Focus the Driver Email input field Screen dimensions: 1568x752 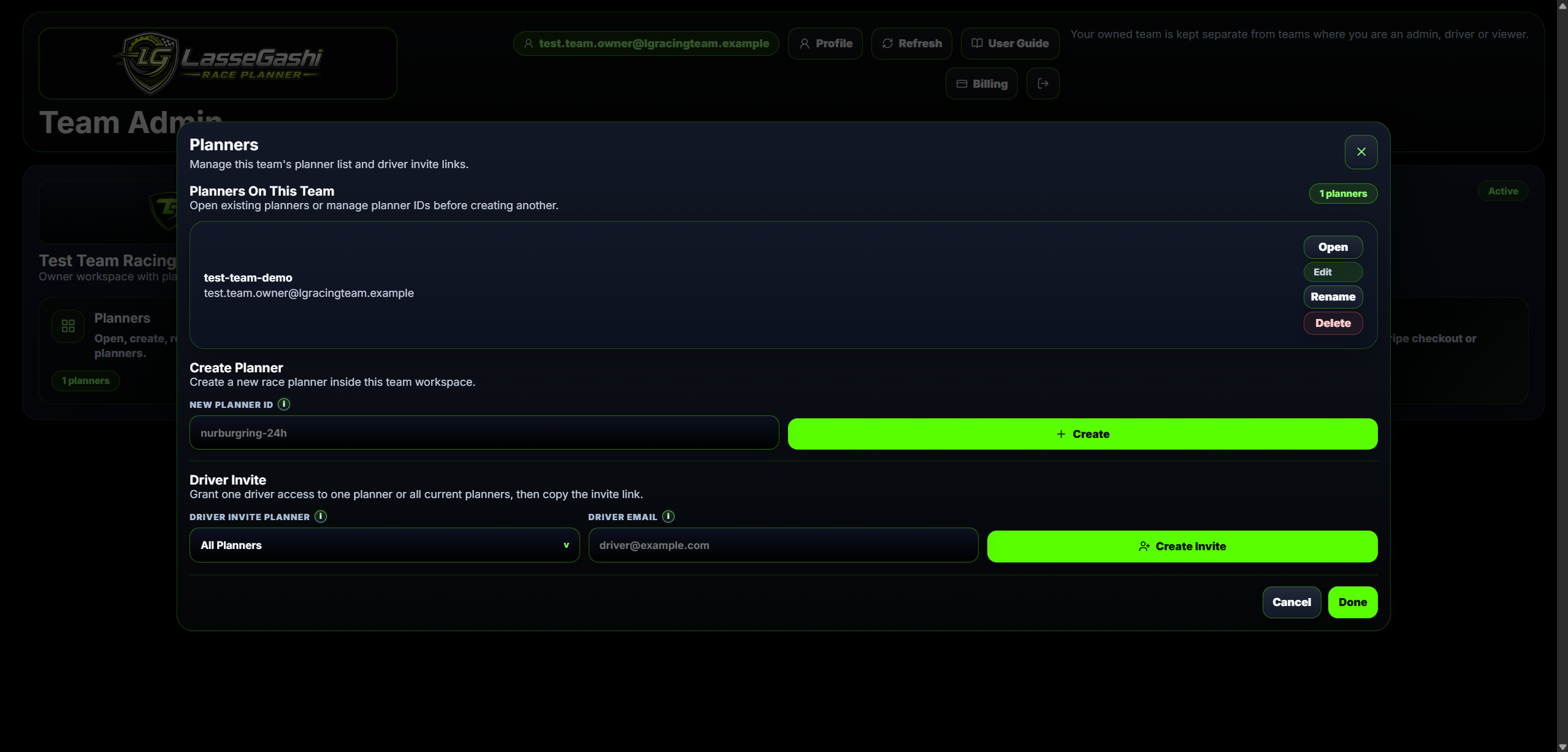783,545
